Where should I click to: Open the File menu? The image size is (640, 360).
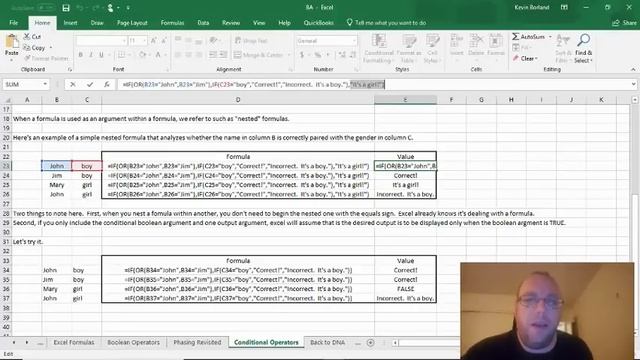[13, 23]
